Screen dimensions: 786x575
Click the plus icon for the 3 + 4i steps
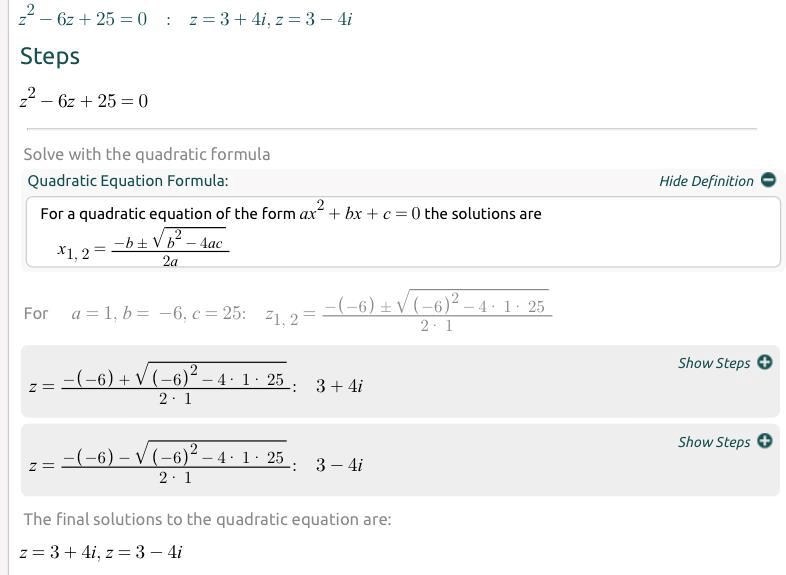pyautogui.click(x=765, y=362)
